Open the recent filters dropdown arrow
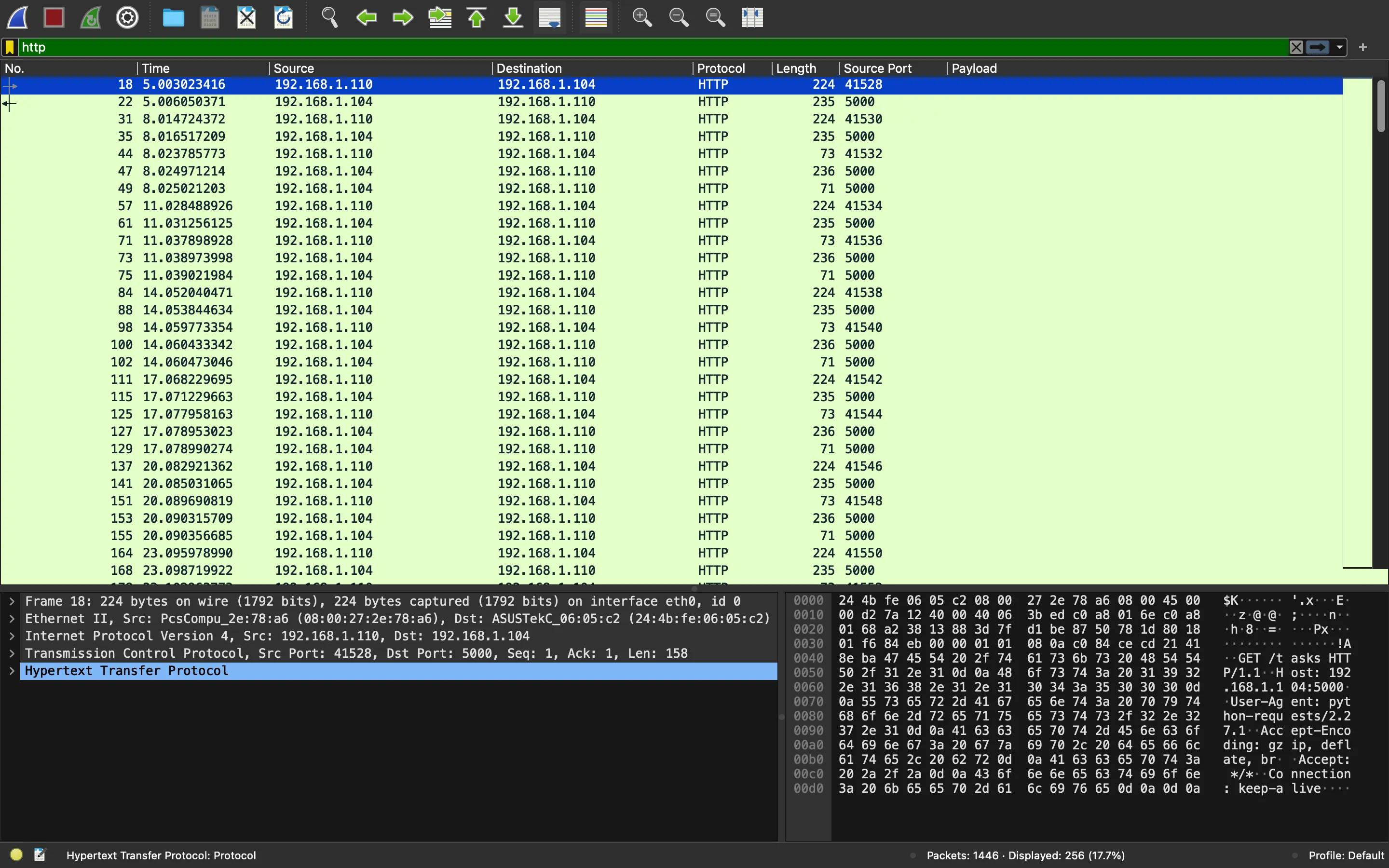This screenshot has height=868, width=1389. coord(1340,47)
